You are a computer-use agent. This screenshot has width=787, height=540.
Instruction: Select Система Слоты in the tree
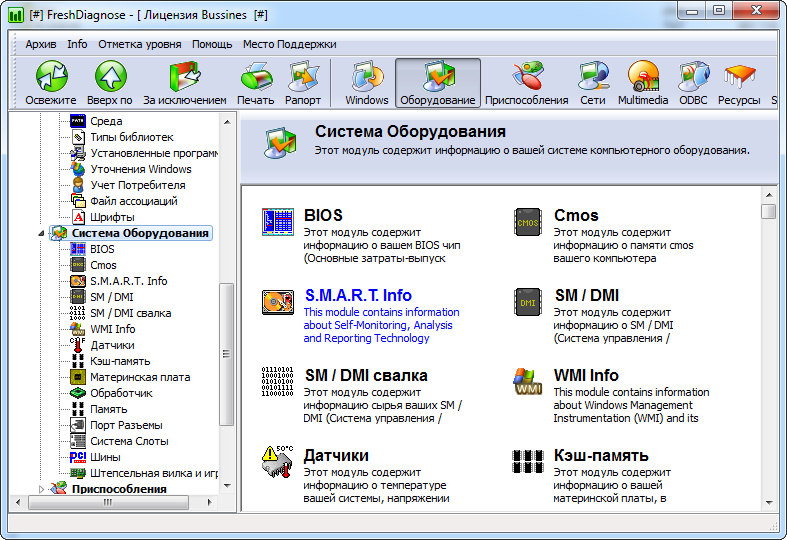(x=129, y=442)
